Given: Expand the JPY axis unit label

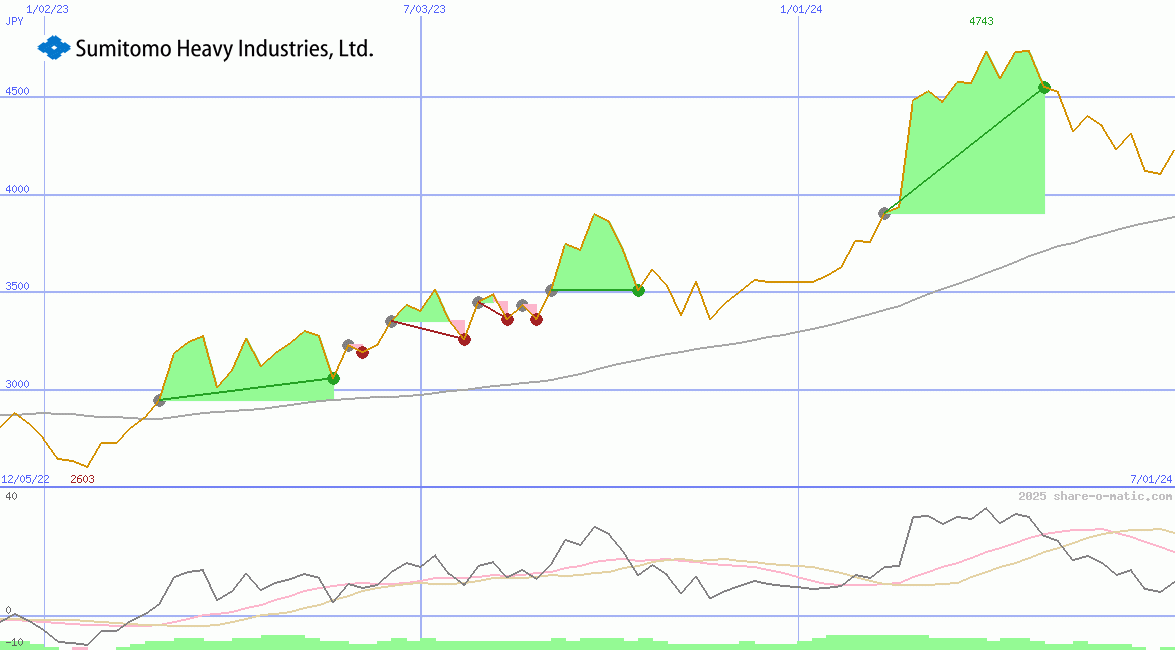Looking at the screenshot, I should point(14,21).
